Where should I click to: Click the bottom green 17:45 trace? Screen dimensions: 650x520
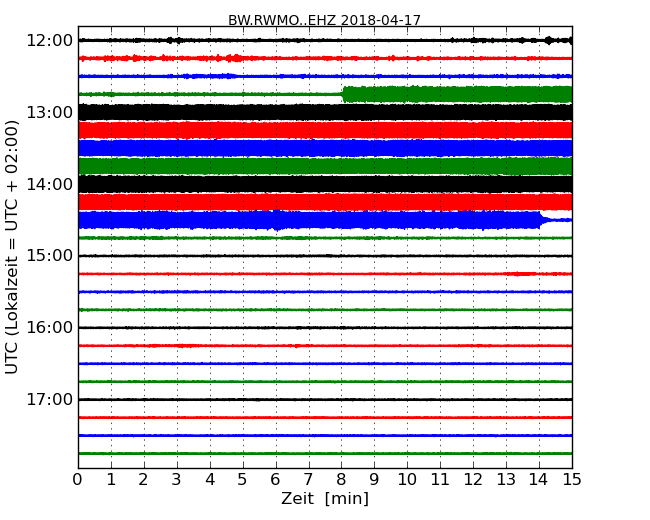(325, 453)
